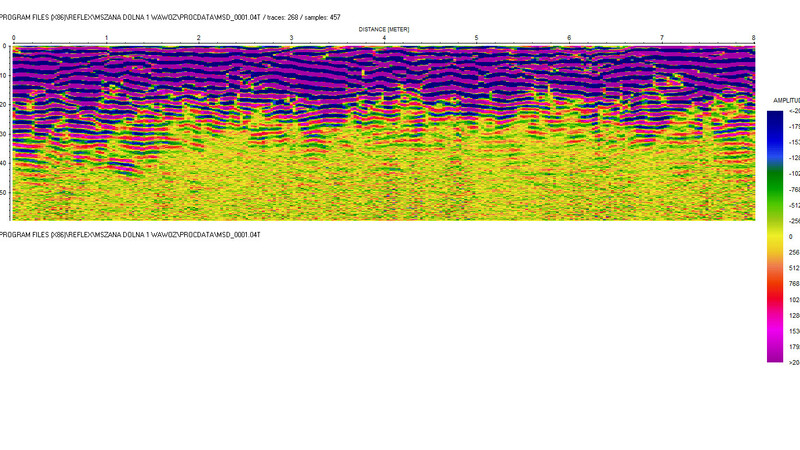The image size is (800, 450).
Task: Click the file path caption below the radargram
Action: pos(130,233)
